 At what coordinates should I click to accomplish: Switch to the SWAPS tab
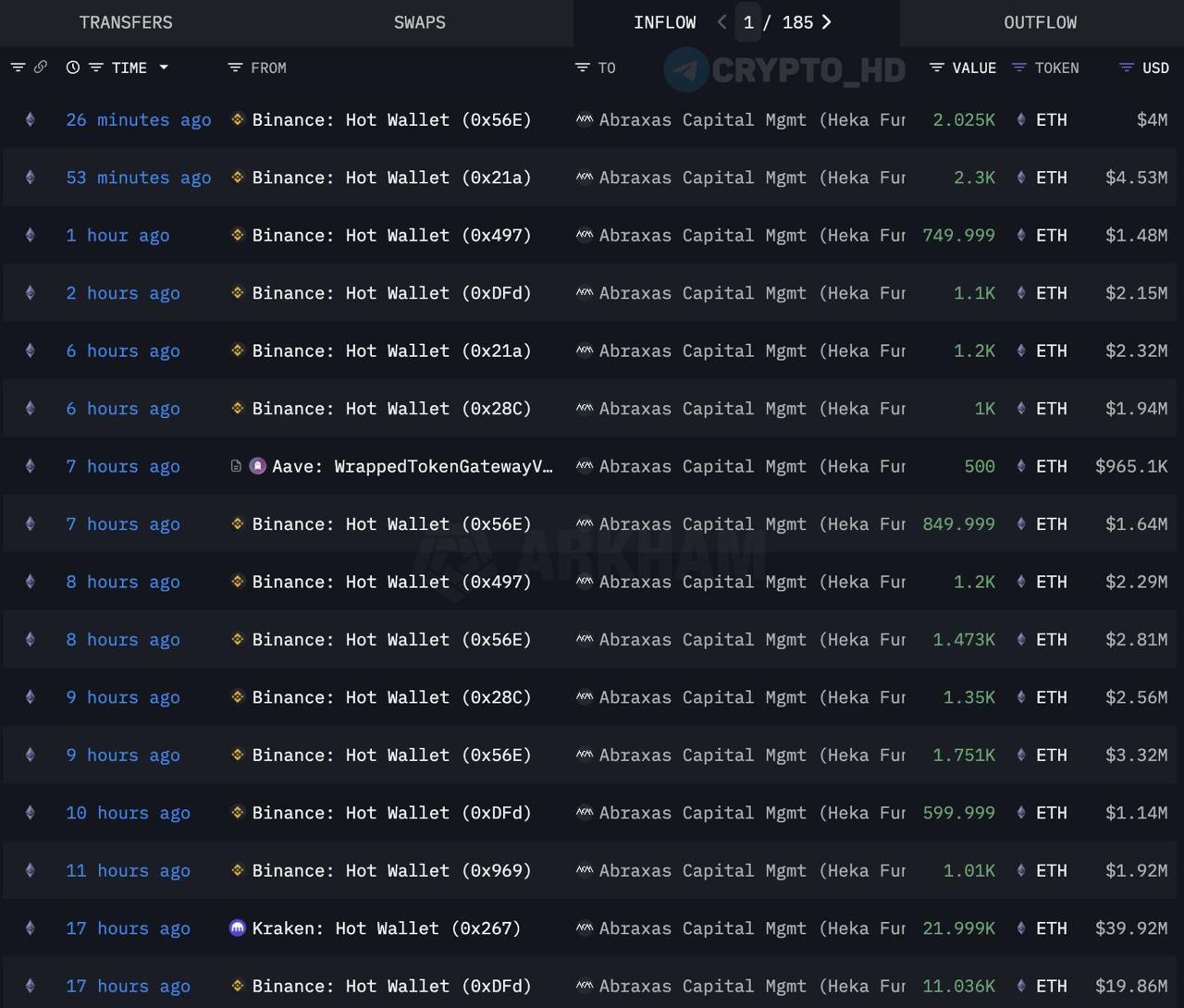420,22
